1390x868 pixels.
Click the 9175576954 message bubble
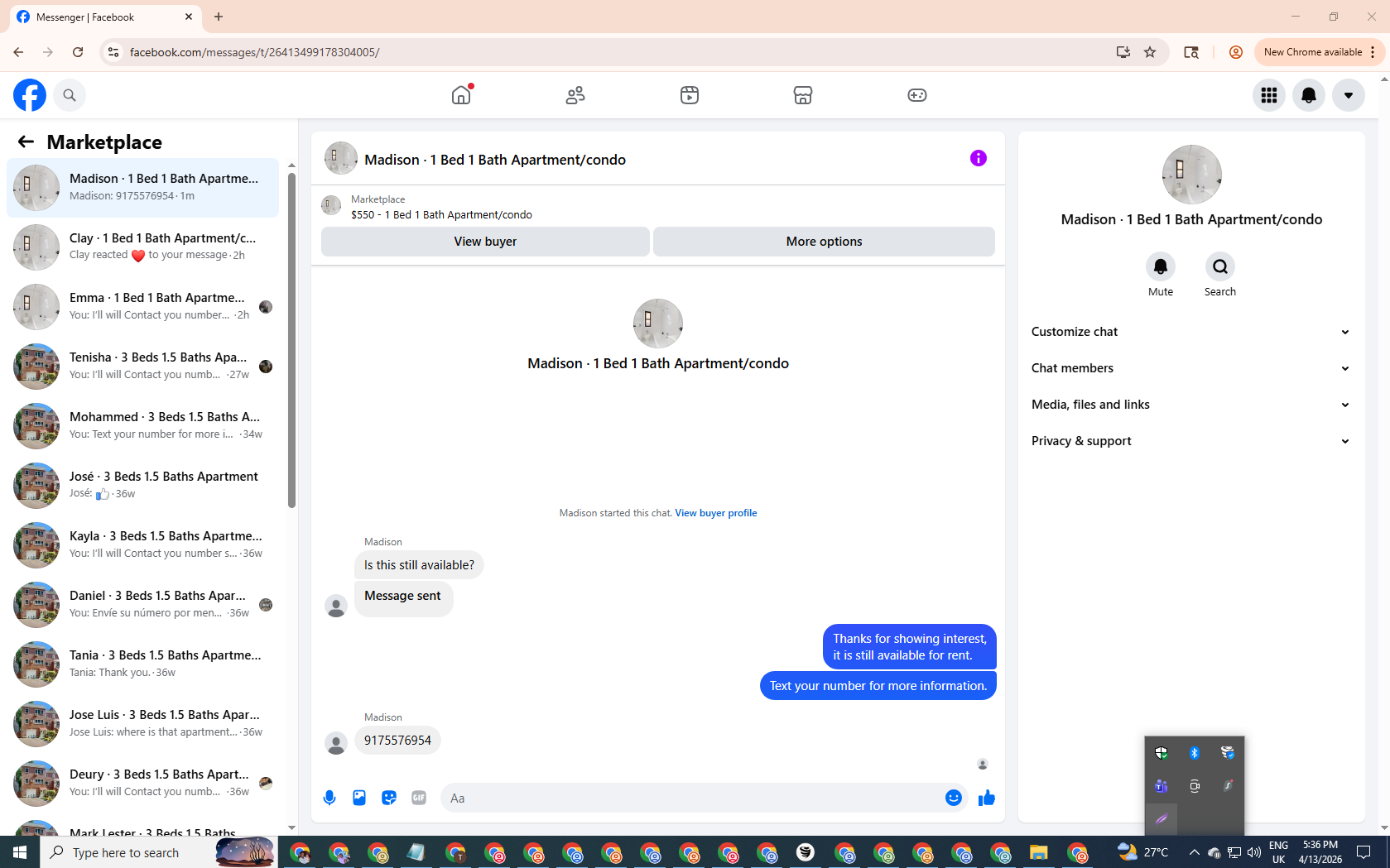point(397,741)
